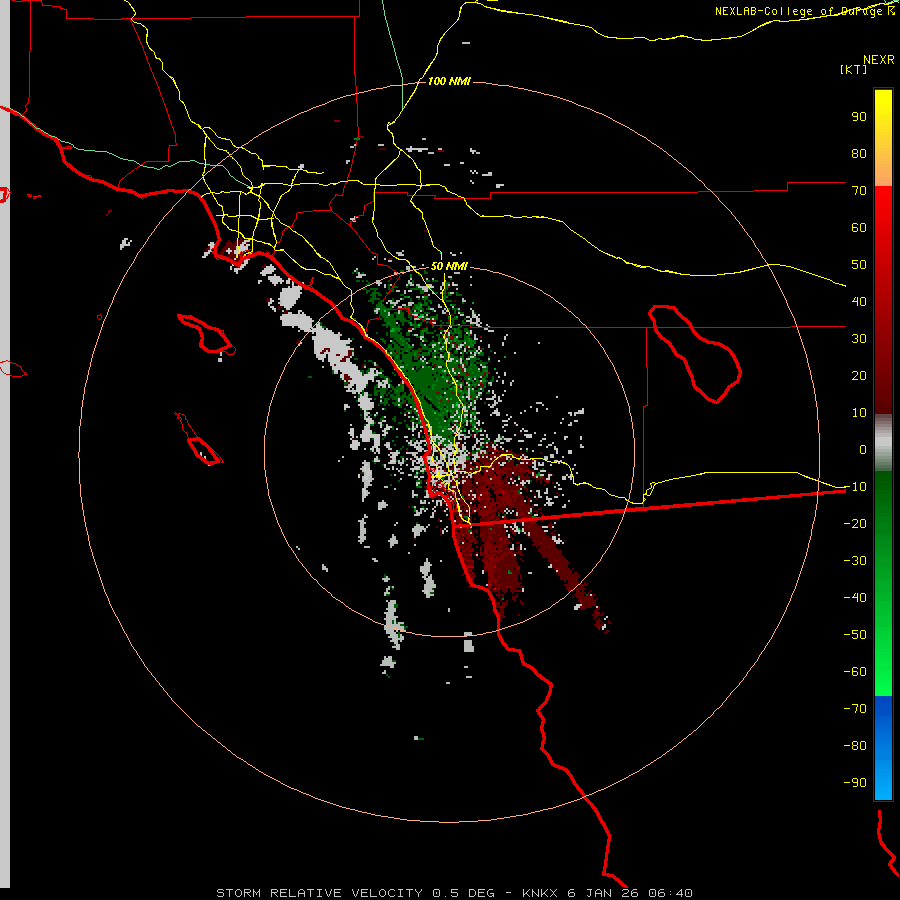Select the 40 value on velocity scale
Screen dimensions: 900x900
(859, 301)
